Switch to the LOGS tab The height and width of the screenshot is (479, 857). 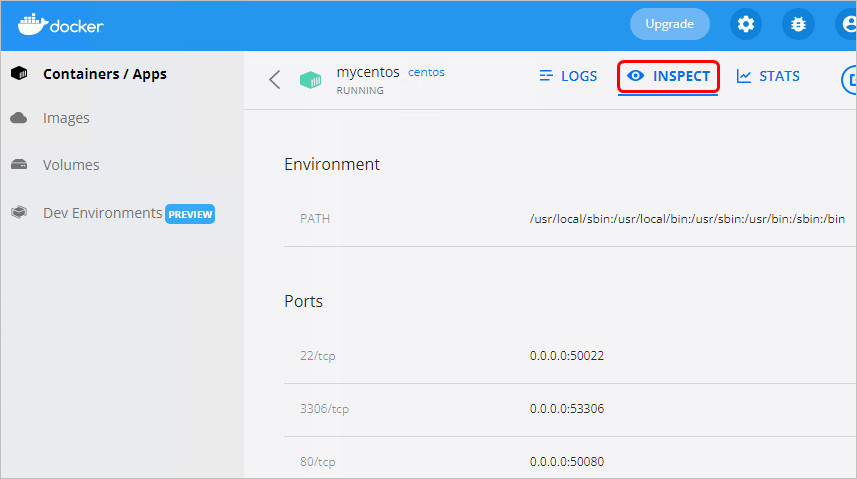(x=568, y=76)
